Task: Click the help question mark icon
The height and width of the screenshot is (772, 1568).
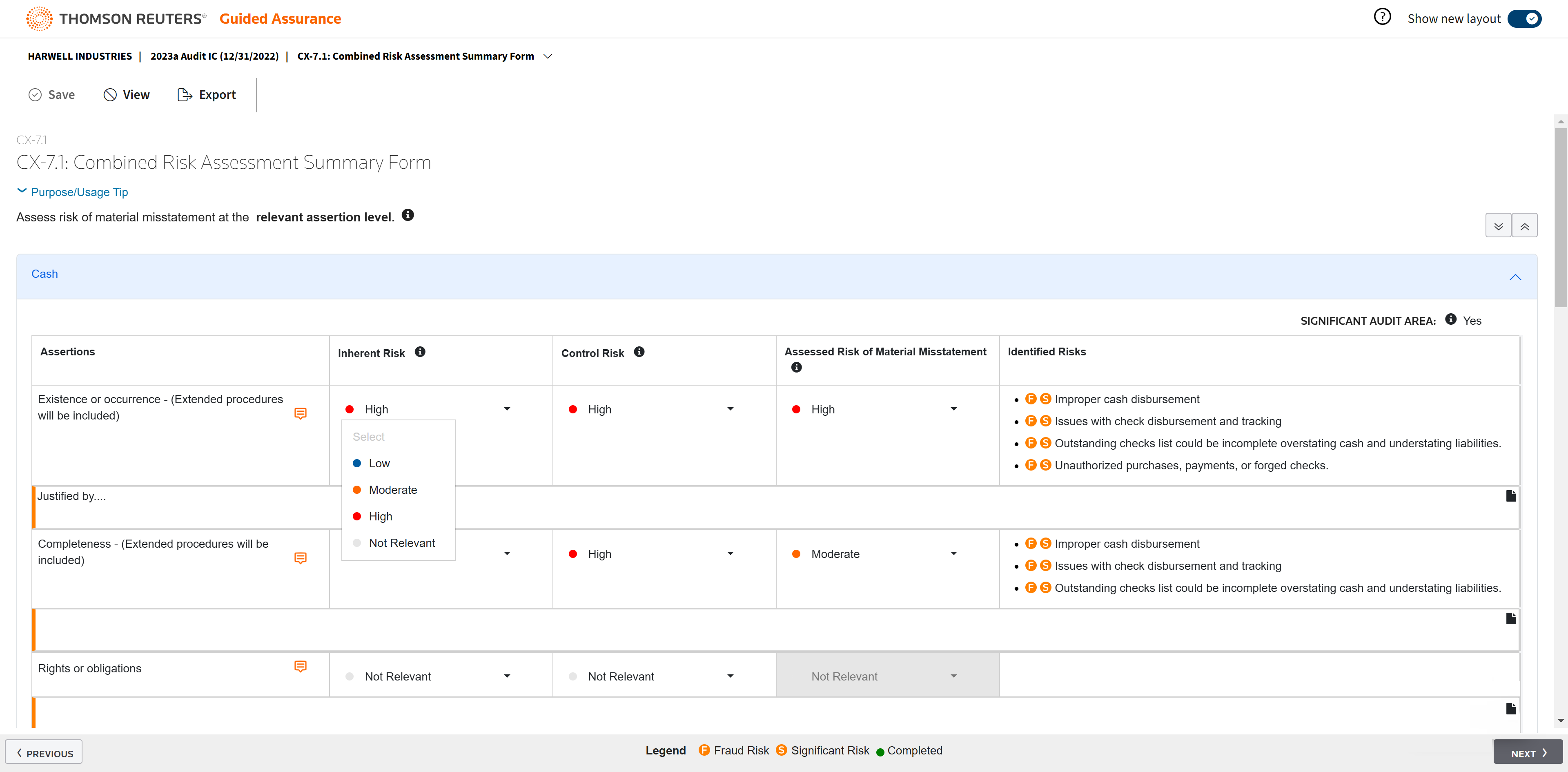Action: (1382, 17)
